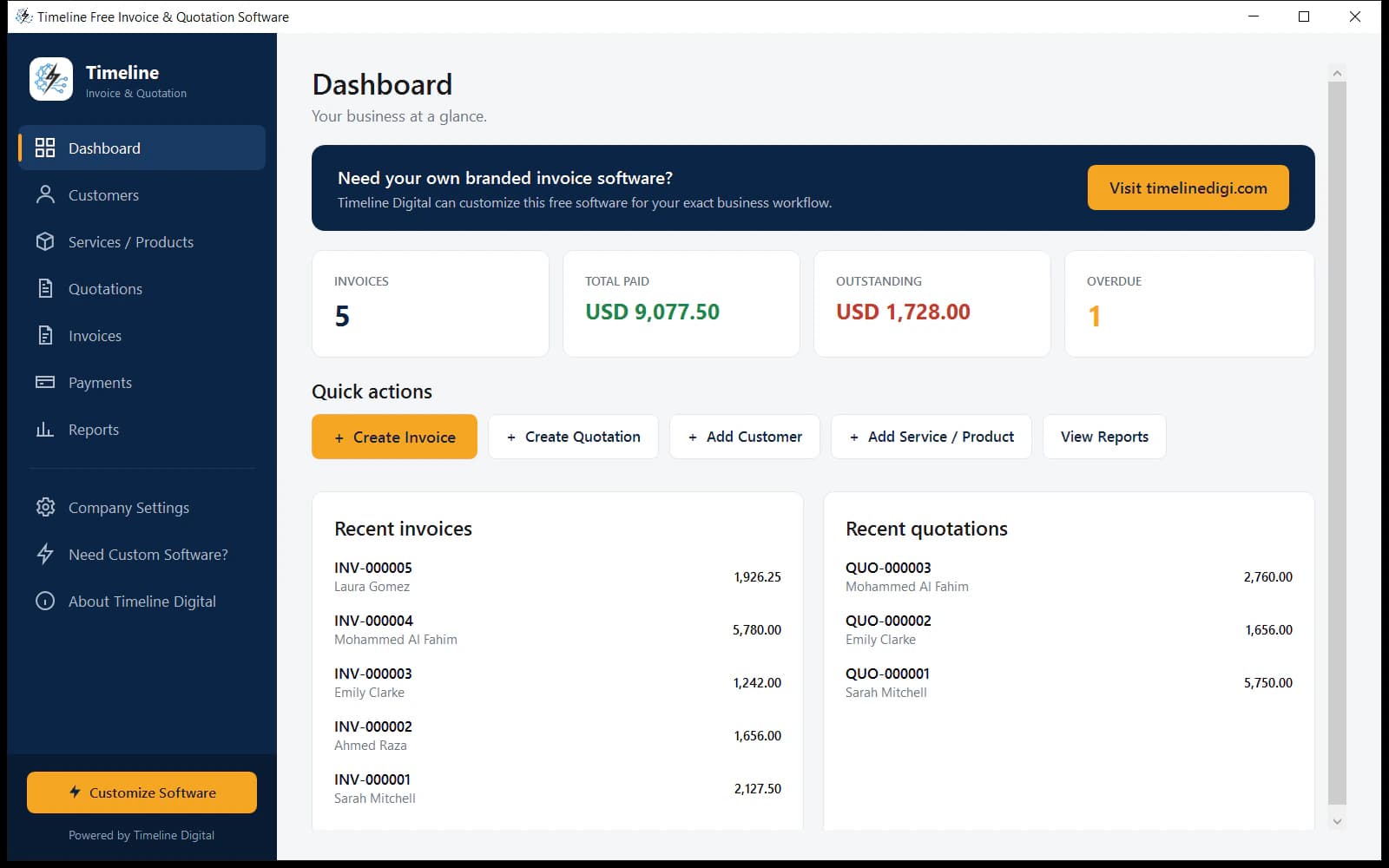The image size is (1389, 868).
Task: Open Company Settings
Action: click(x=142, y=507)
